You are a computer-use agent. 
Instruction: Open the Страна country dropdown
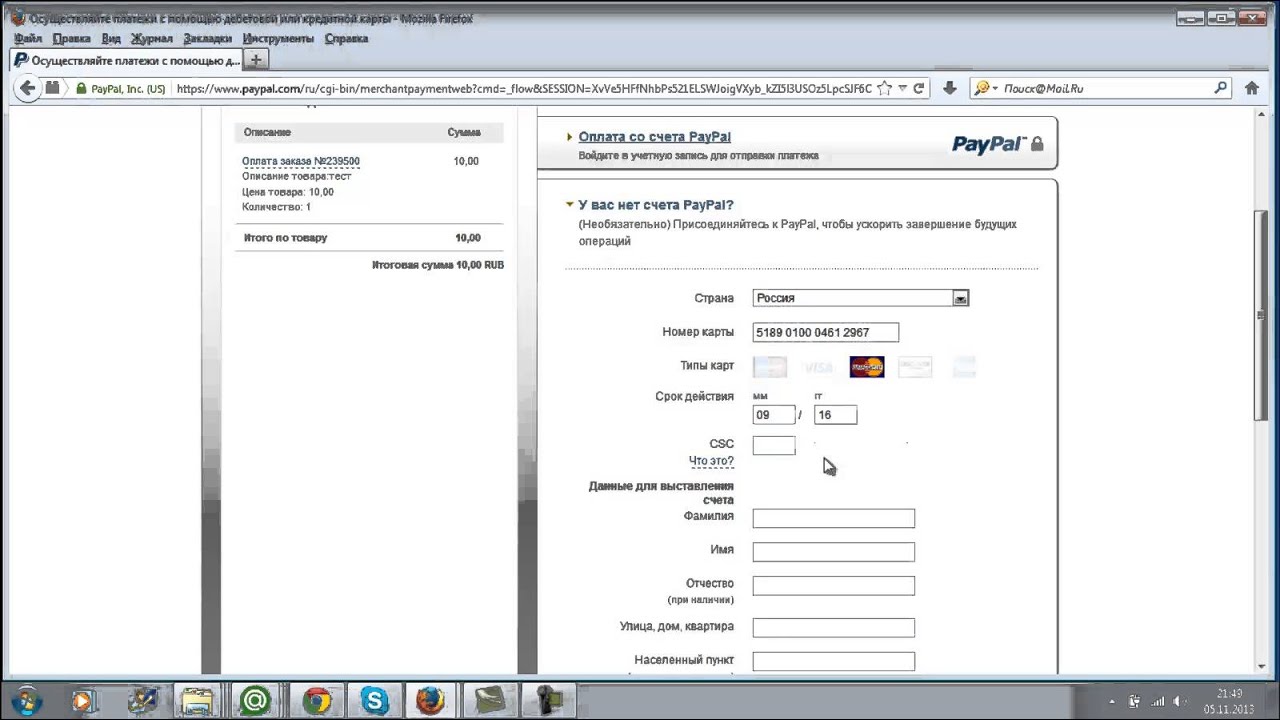point(861,298)
